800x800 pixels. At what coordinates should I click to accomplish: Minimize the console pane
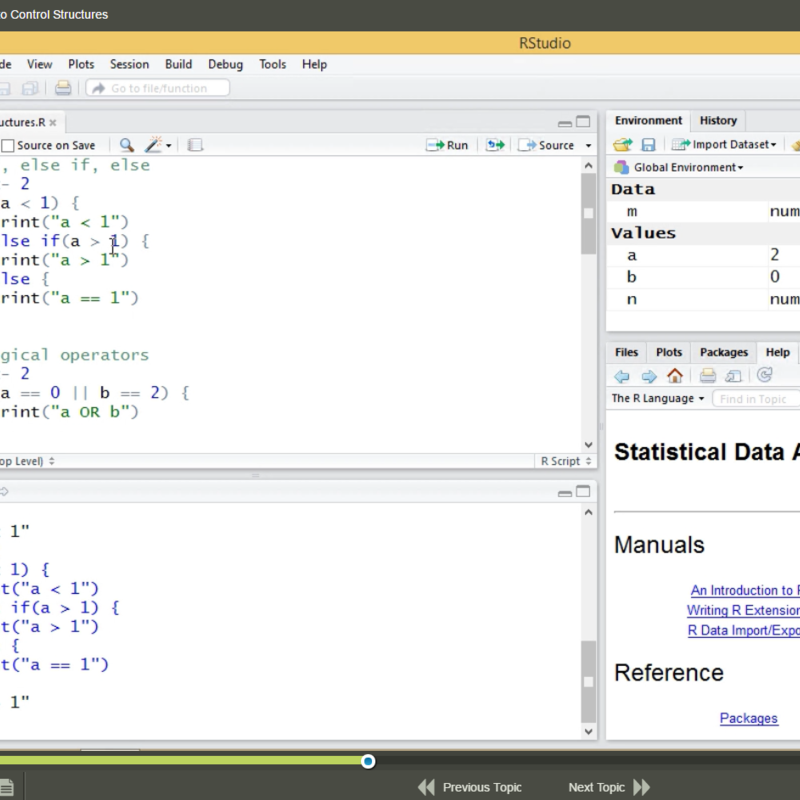coord(565,493)
